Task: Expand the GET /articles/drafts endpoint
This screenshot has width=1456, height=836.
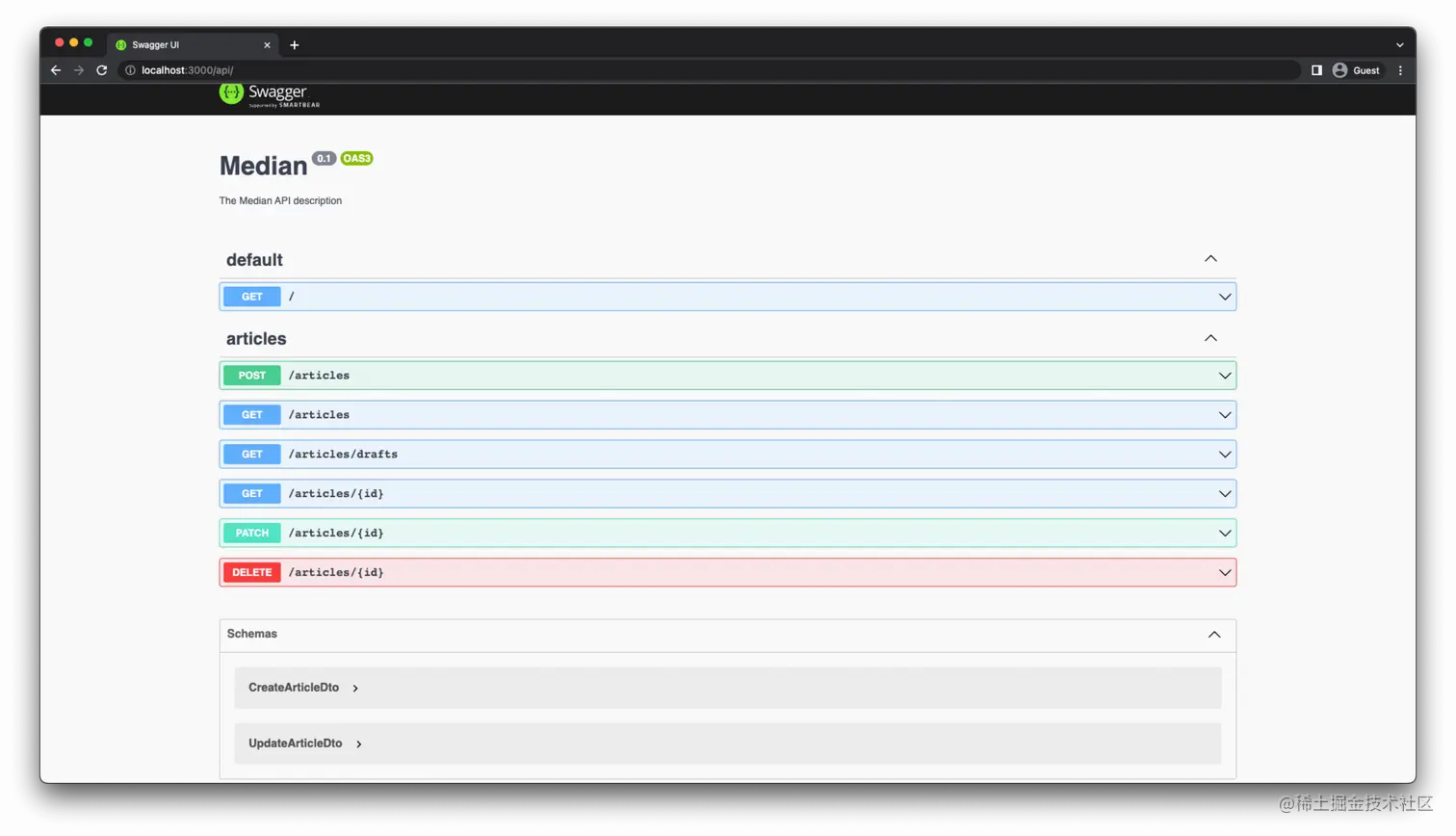Action: click(1224, 454)
